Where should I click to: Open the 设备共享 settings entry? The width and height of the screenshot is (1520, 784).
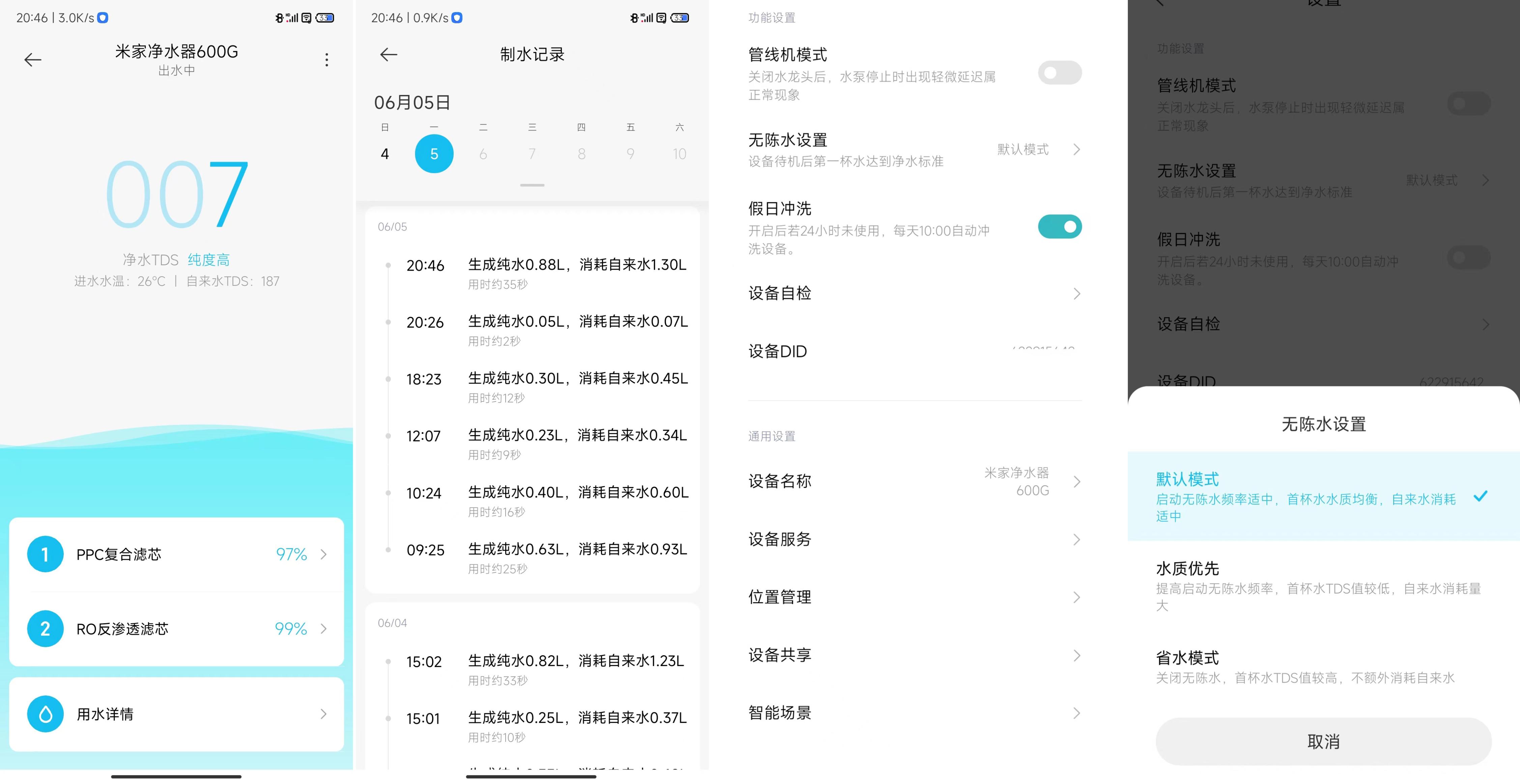tap(1078, 655)
